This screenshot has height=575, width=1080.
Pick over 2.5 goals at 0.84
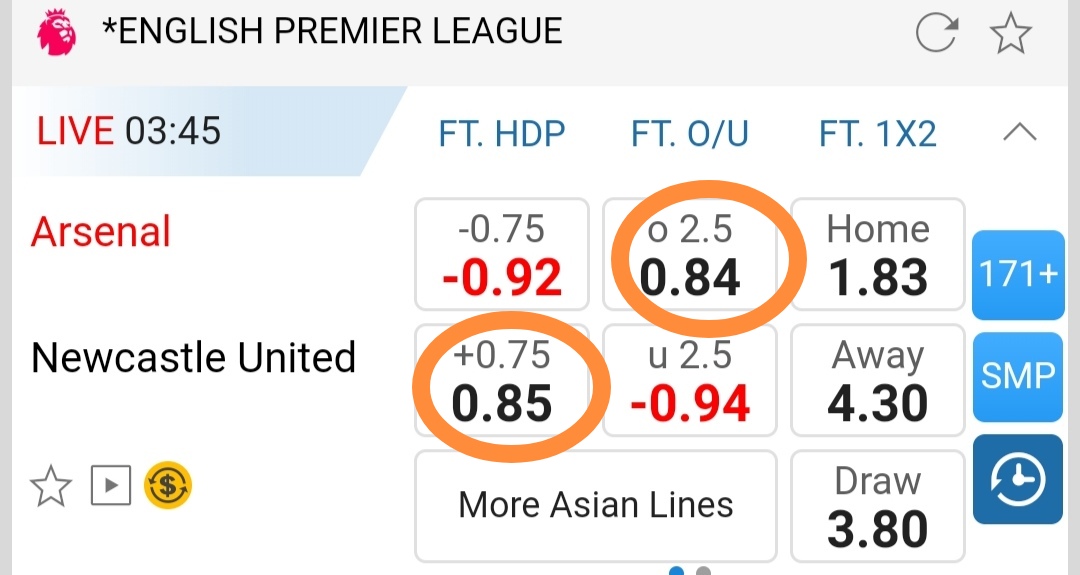691,255
